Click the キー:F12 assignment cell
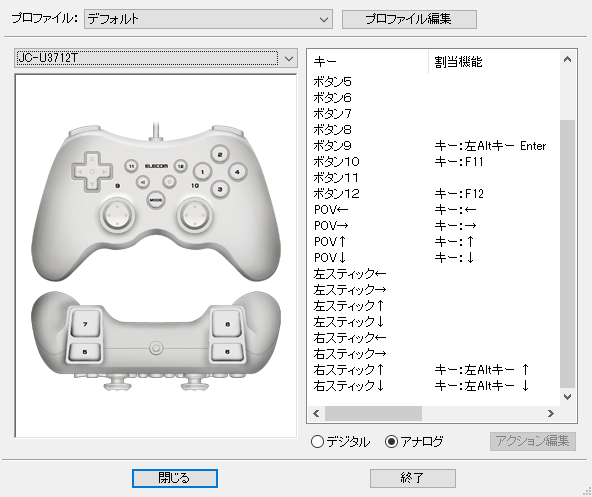 (x=459, y=194)
